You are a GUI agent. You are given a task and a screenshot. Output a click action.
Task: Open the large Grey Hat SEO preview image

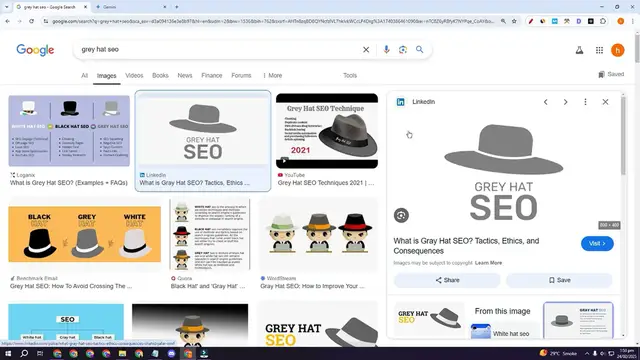click(503, 172)
